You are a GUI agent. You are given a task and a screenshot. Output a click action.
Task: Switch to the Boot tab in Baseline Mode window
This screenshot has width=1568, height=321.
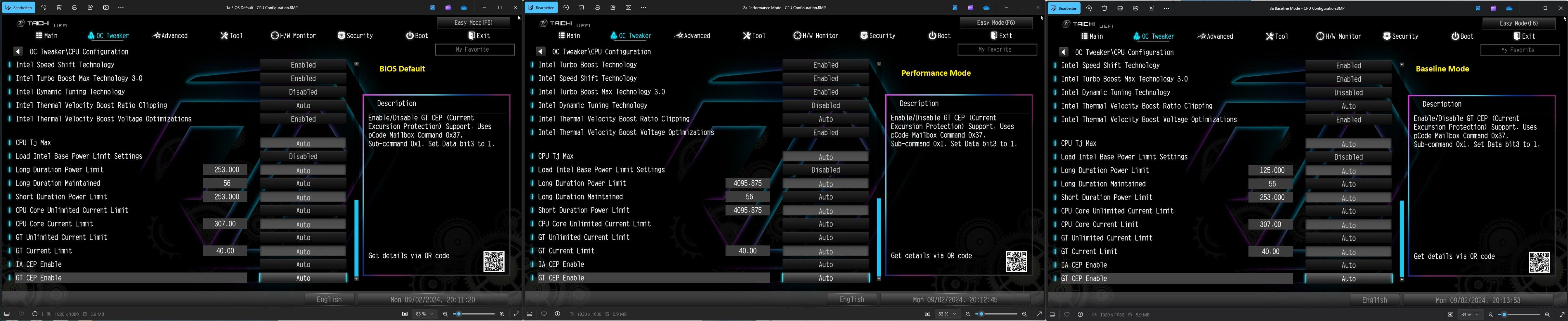[x=1462, y=36]
